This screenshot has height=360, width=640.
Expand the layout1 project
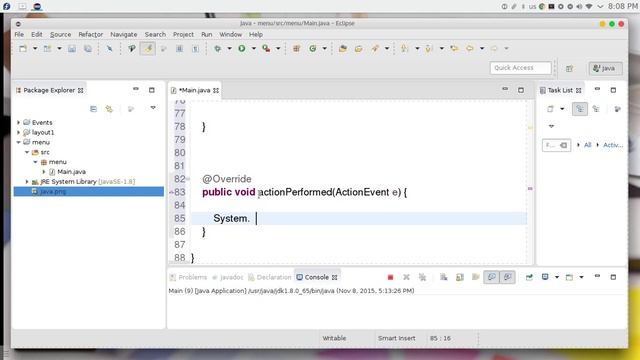pyautogui.click(x=18, y=132)
